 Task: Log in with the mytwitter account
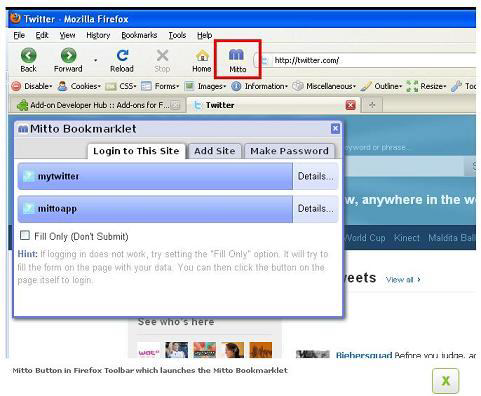pos(155,176)
